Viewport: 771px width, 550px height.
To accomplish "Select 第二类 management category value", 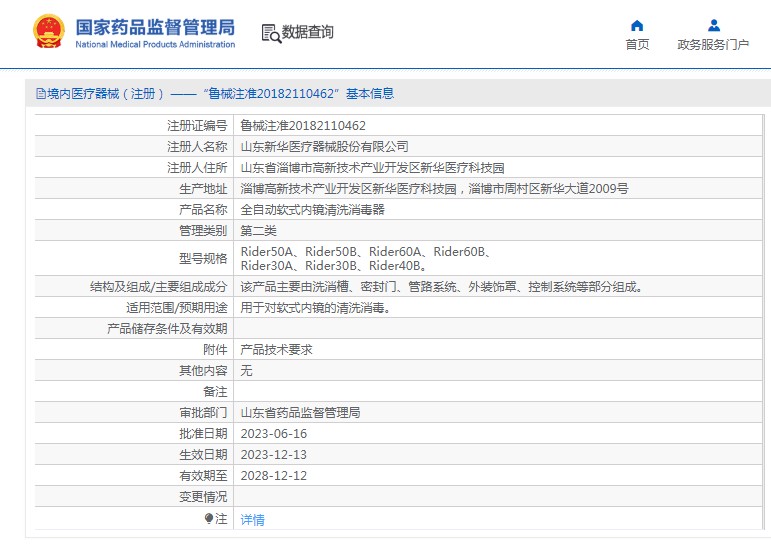I will pyautogui.click(x=258, y=231).
